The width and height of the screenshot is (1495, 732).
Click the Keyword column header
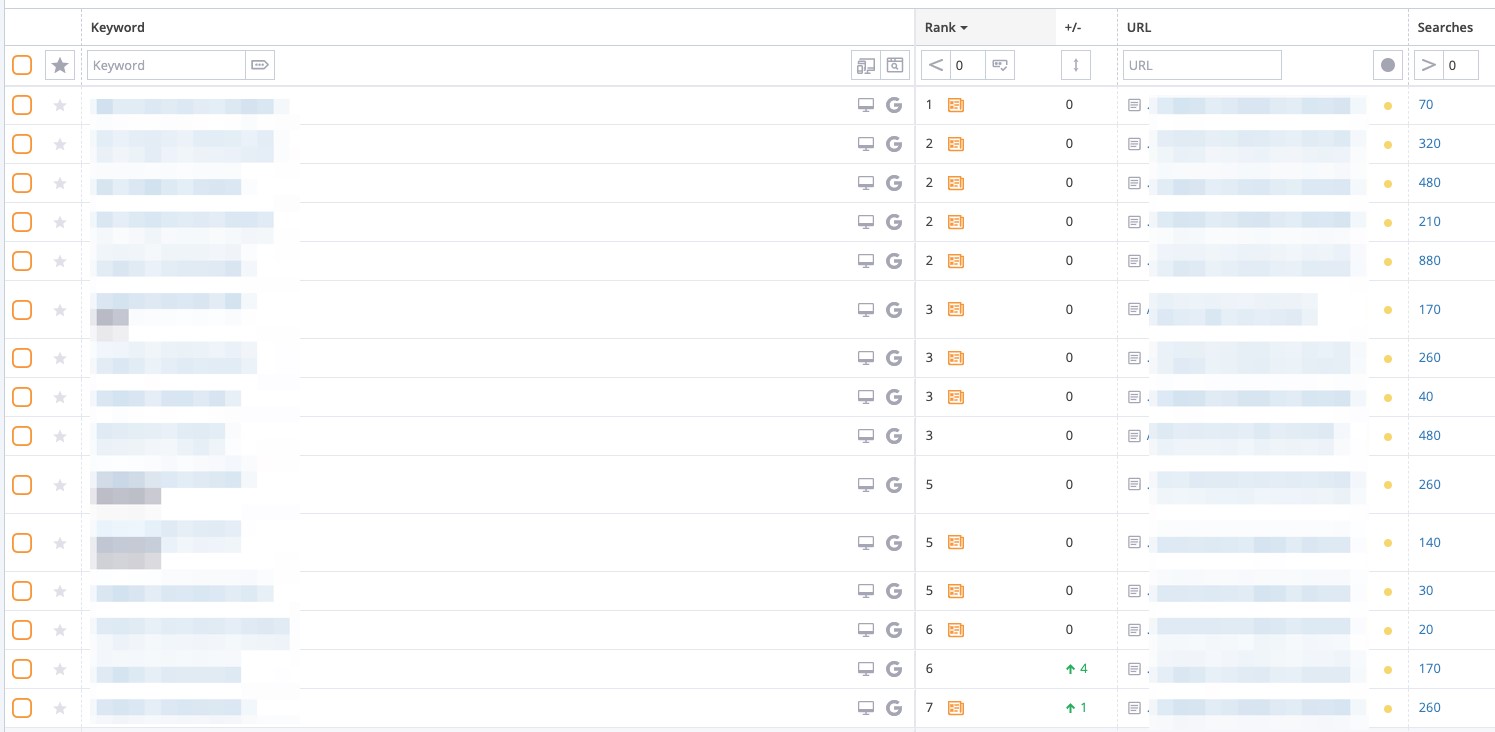[118, 28]
